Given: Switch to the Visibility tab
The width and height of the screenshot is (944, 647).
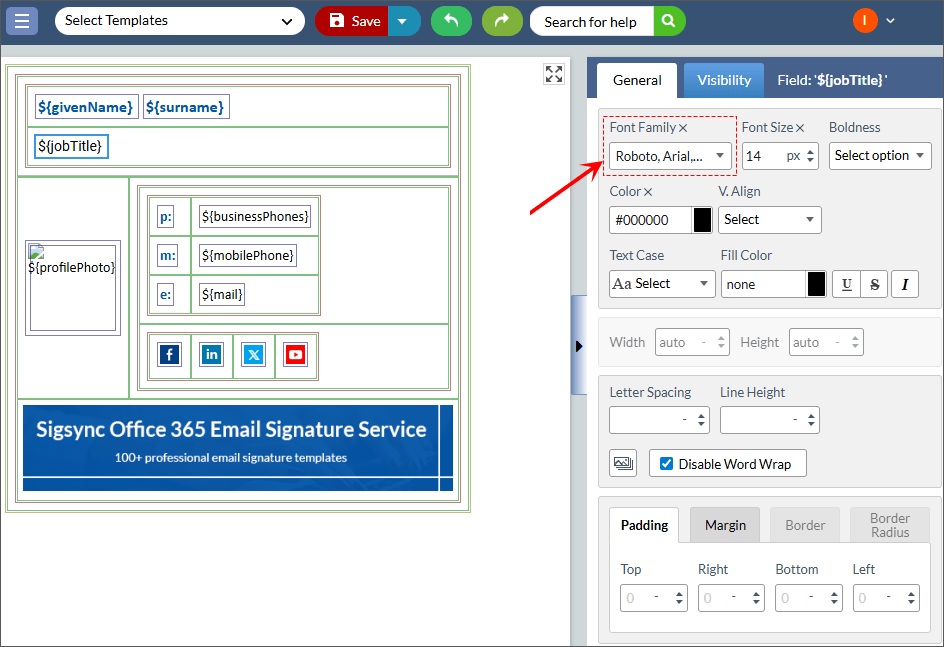Looking at the screenshot, I should [723, 80].
